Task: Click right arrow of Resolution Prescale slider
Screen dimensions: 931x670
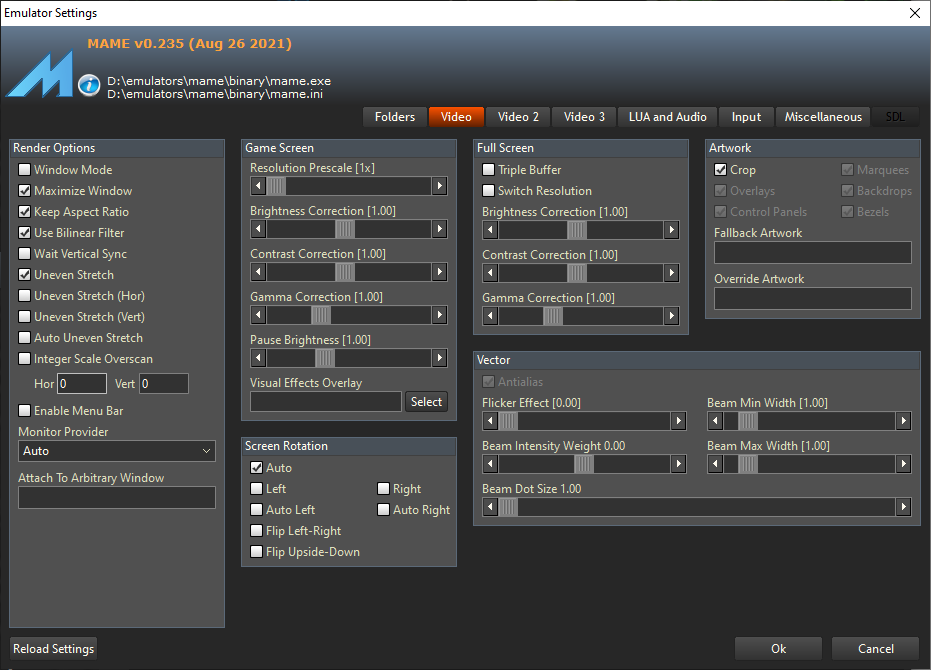Action: [x=439, y=186]
